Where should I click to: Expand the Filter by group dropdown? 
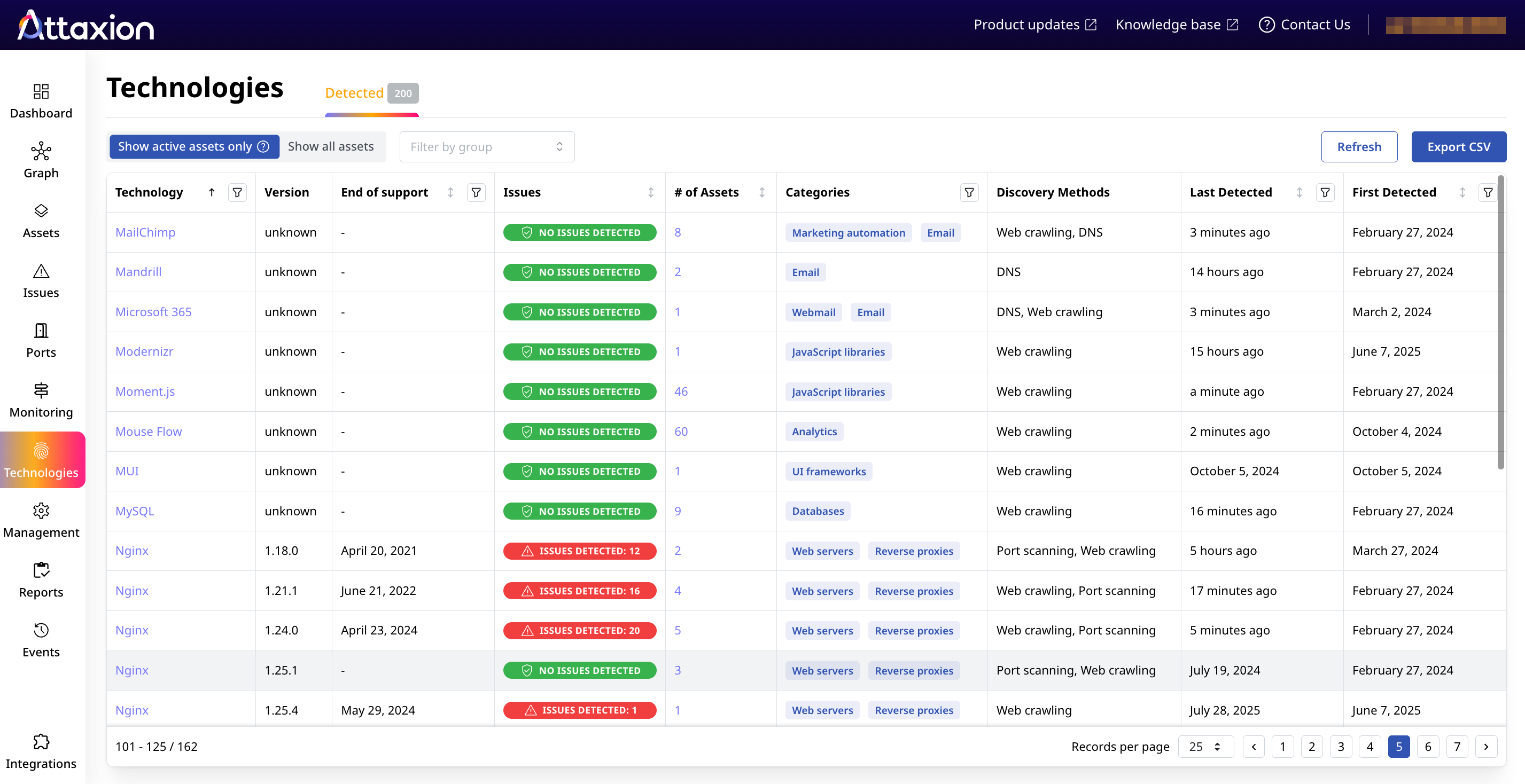487,147
